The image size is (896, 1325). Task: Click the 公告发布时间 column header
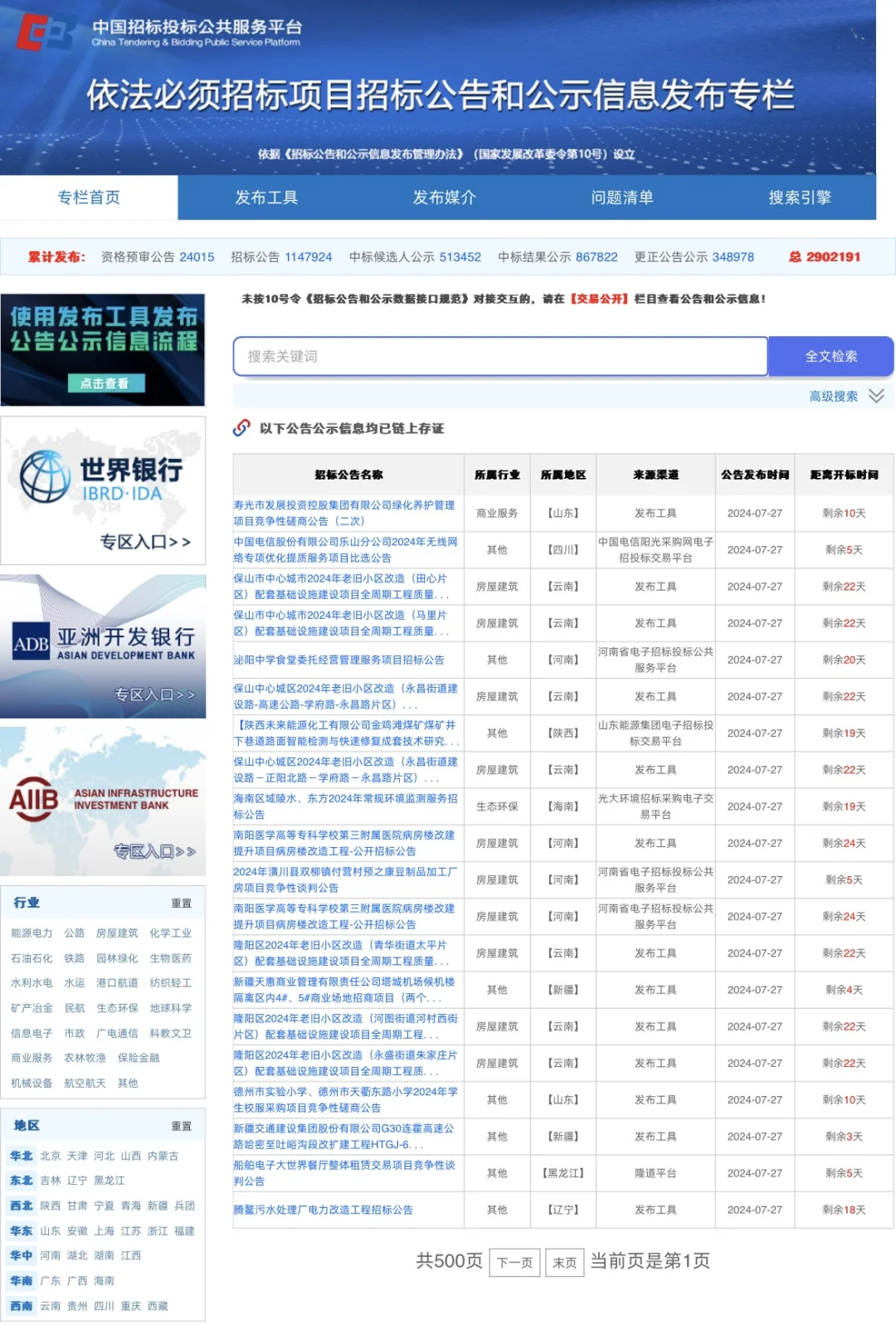coord(754,475)
